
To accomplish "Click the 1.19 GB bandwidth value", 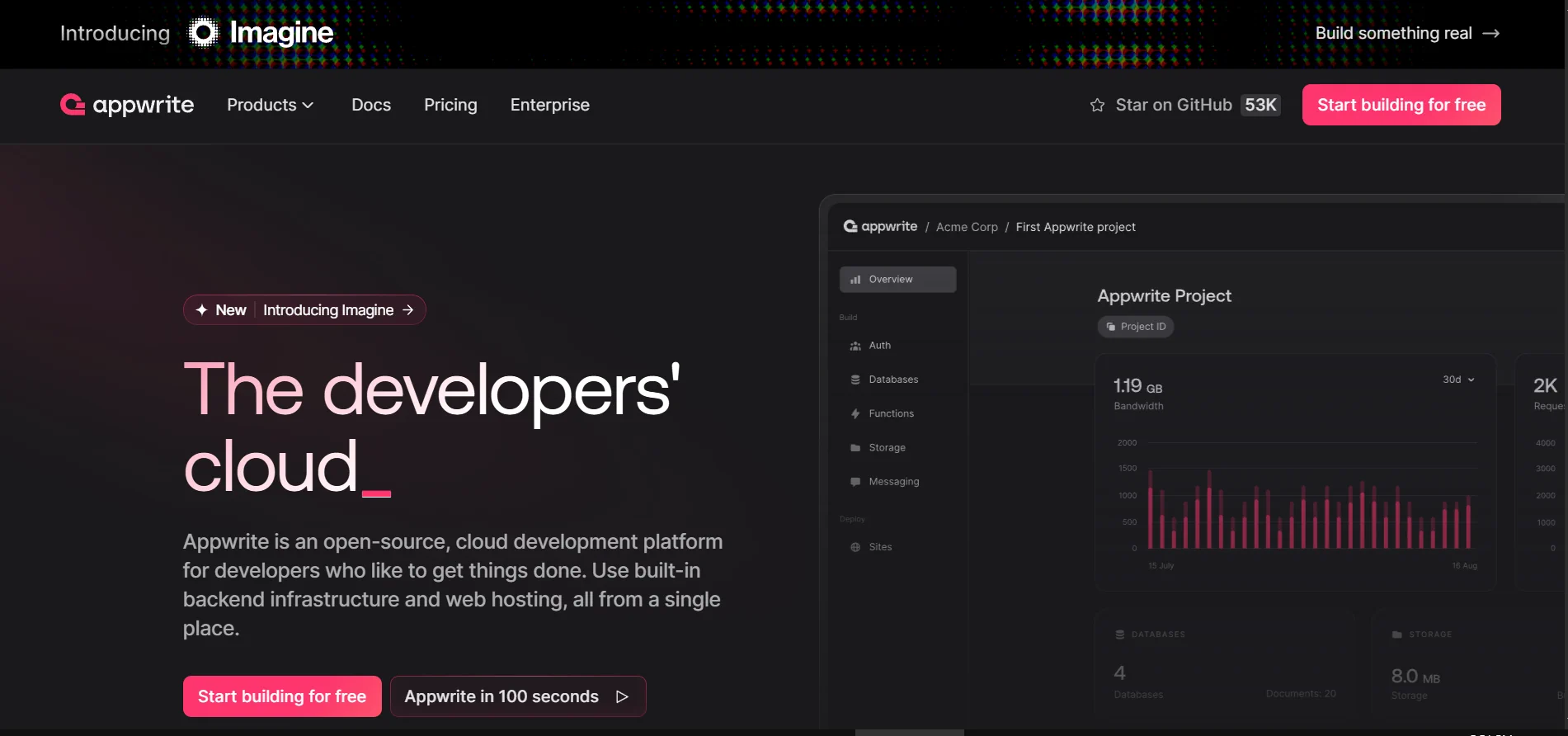I will pos(1138,386).
